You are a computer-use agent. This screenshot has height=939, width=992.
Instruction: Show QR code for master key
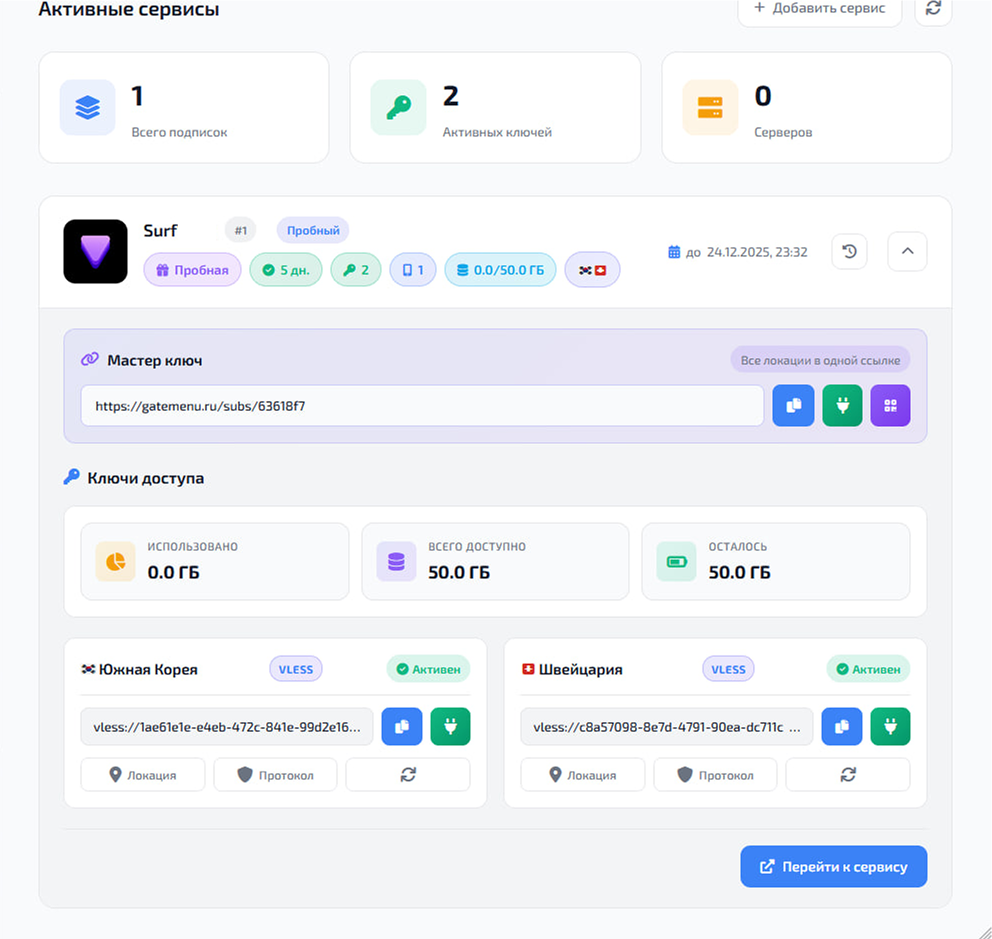pyautogui.click(x=890, y=406)
